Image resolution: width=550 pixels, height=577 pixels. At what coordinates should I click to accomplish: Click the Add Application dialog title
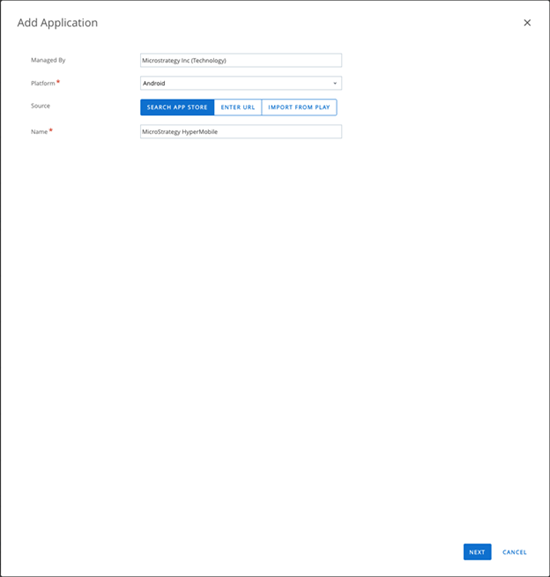point(57,23)
